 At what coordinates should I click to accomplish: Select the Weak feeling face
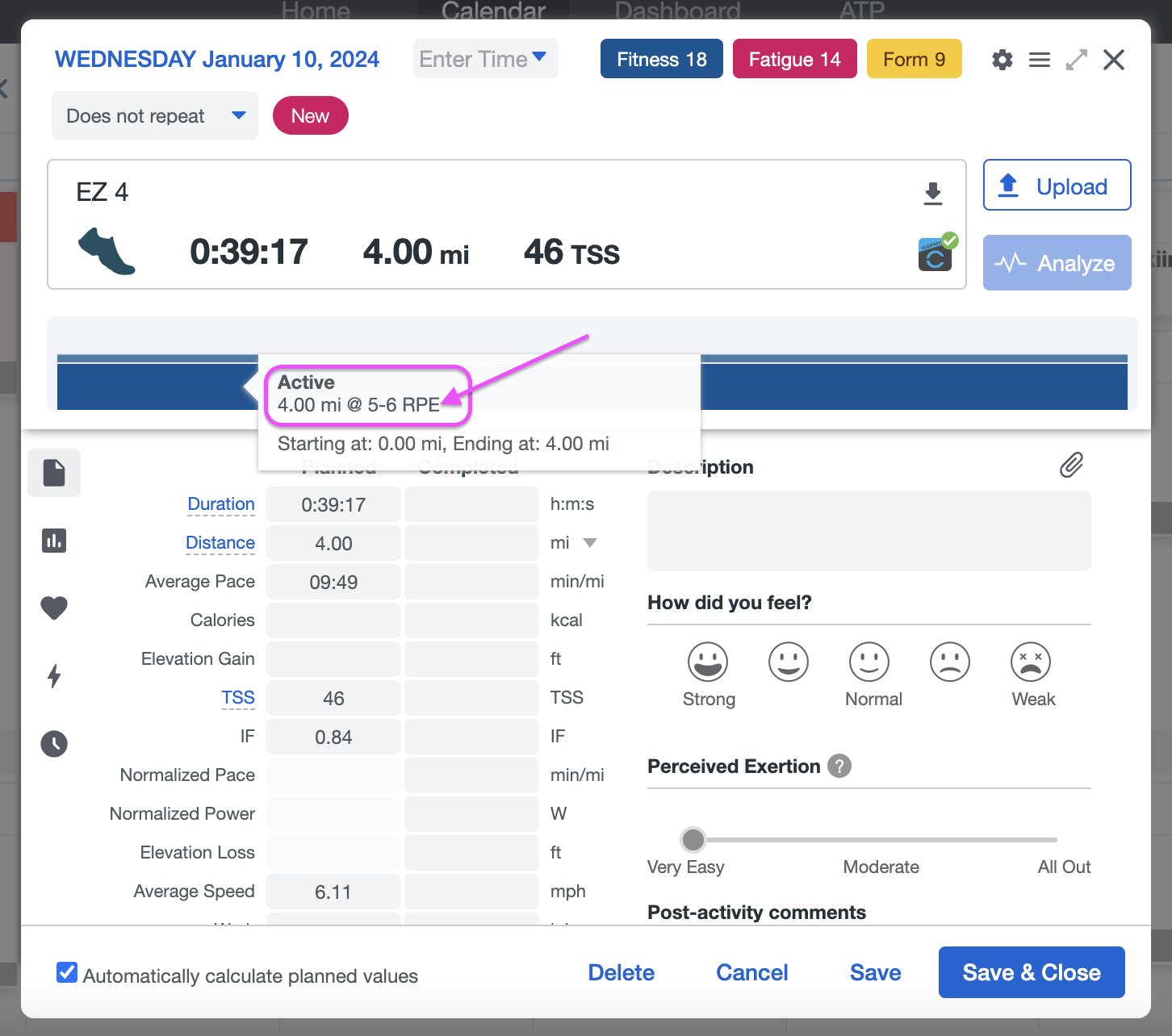[1031, 662]
